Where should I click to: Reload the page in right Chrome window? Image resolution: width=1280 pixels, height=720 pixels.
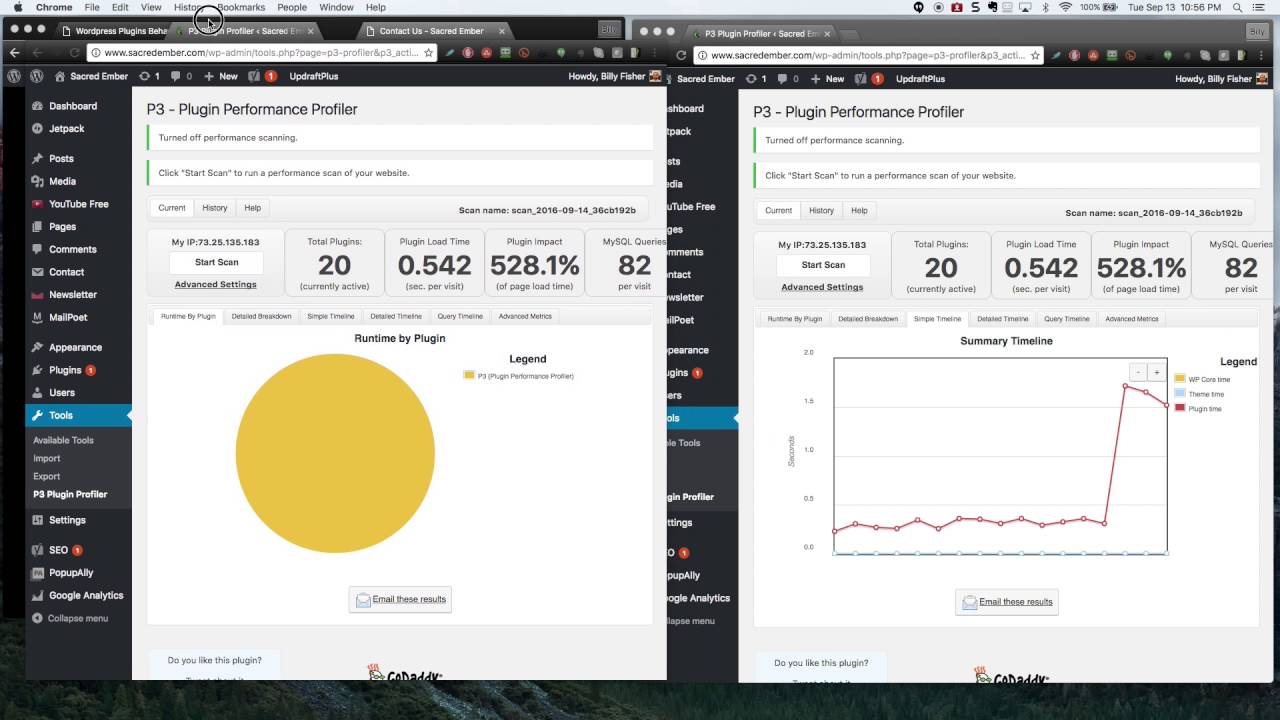682,56
